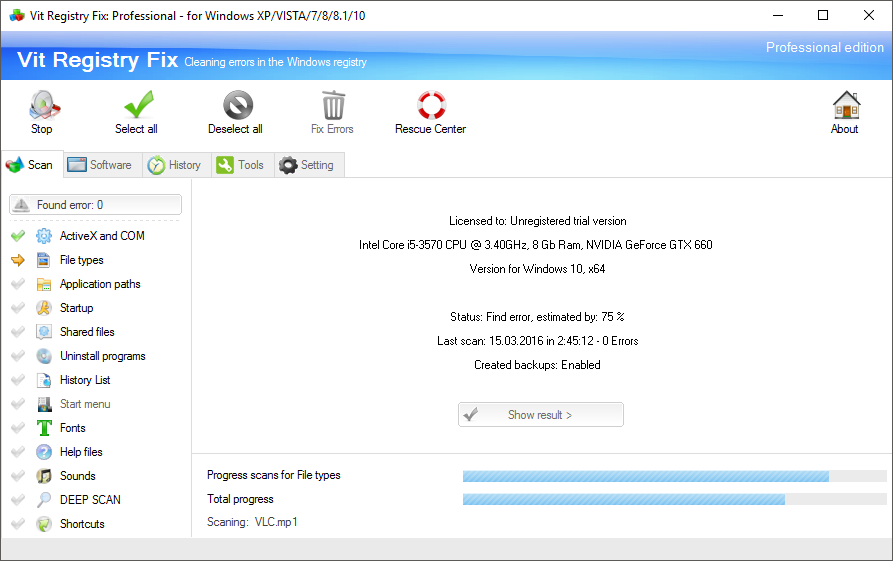Image resolution: width=893 pixels, height=561 pixels.
Task: Click the Start menu icon
Action: pyautogui.click(x=44, y=404)
